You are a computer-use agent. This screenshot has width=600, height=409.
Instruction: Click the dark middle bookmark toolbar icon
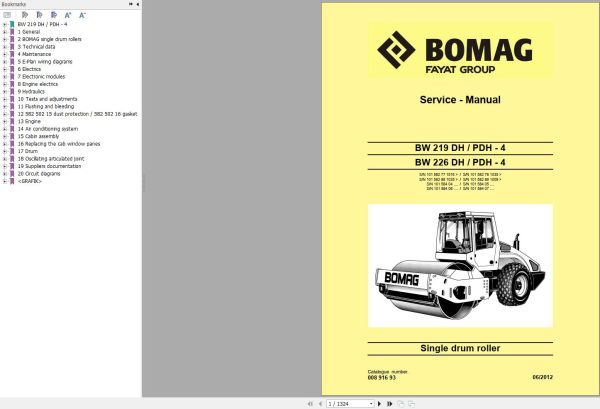[39, 15]
